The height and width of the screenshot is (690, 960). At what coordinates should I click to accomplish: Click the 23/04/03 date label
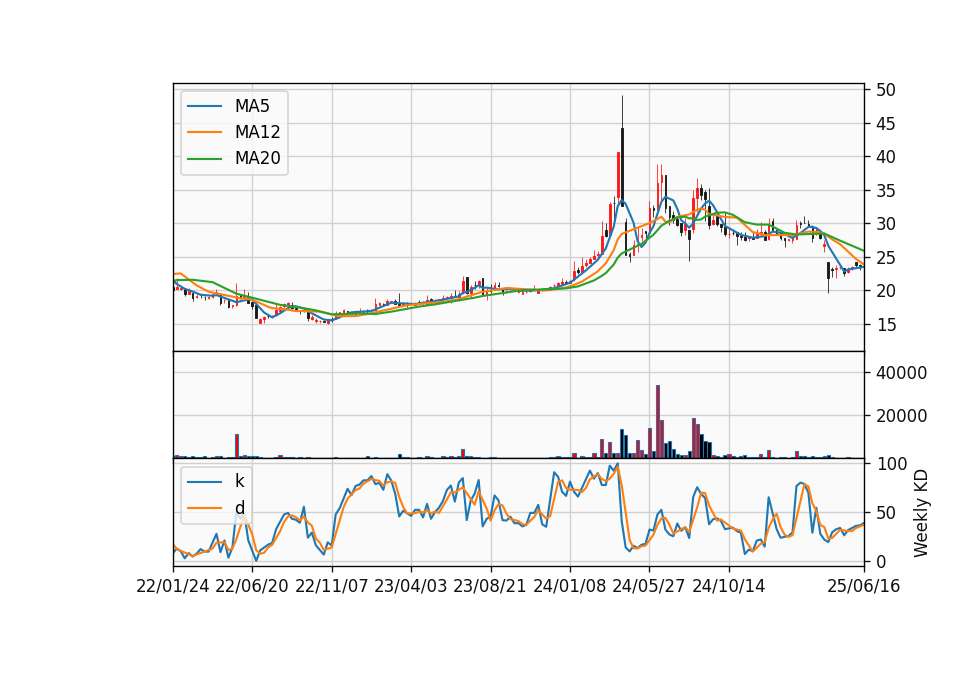pos(410,586)
